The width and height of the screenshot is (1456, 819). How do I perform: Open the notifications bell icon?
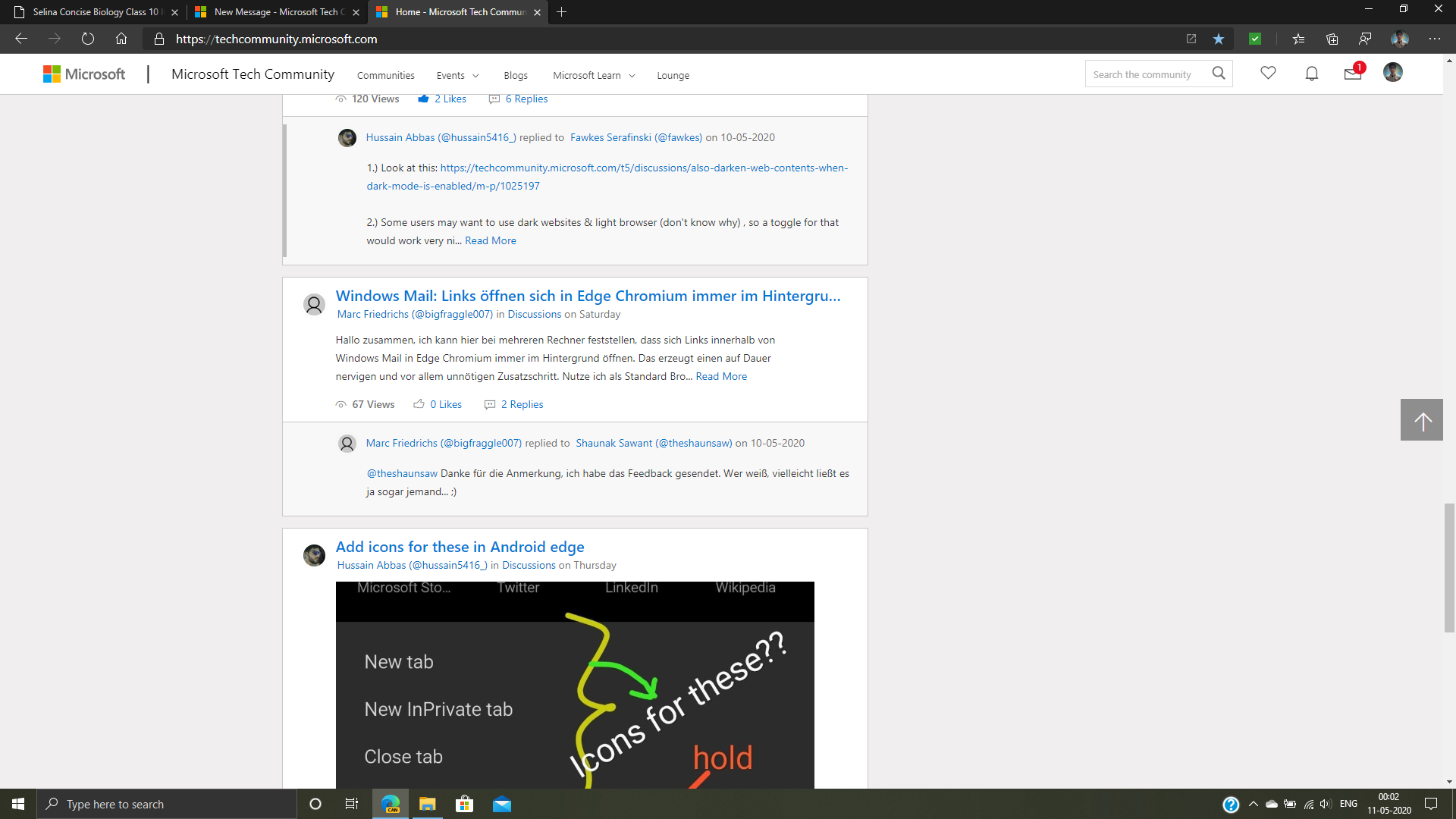point(1312,74)
